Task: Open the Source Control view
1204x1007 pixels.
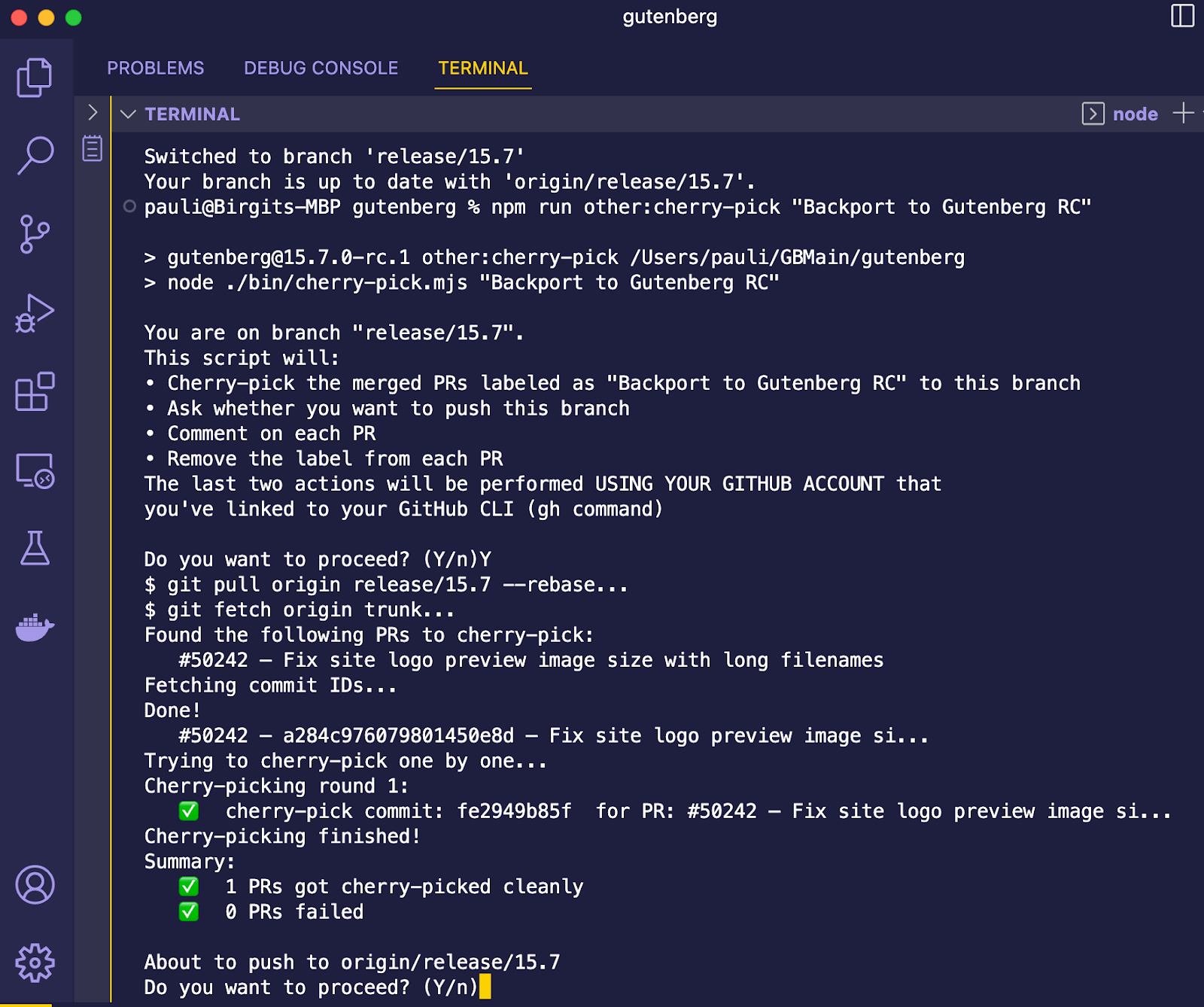Action: click(35, 234)
